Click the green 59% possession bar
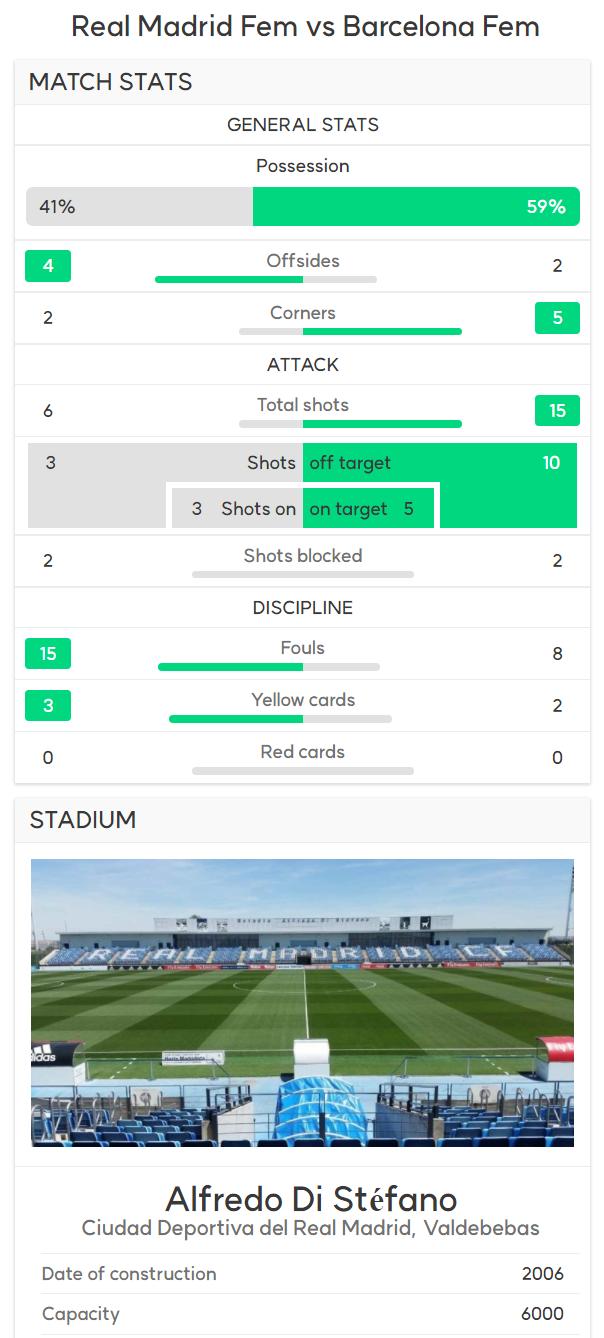This screenshot has height=1338, width=604. coord(416,207)
